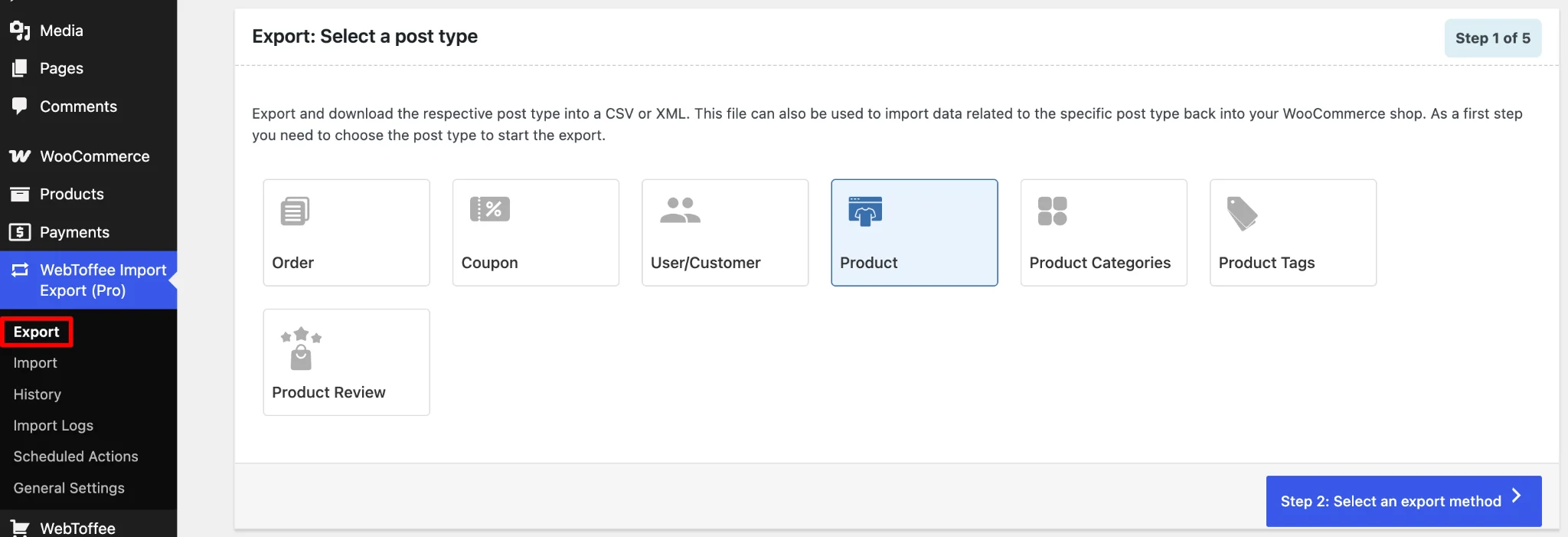Open Import Logs submenu item
This screenshot has height=537, width=1568.
pos(53,426)
